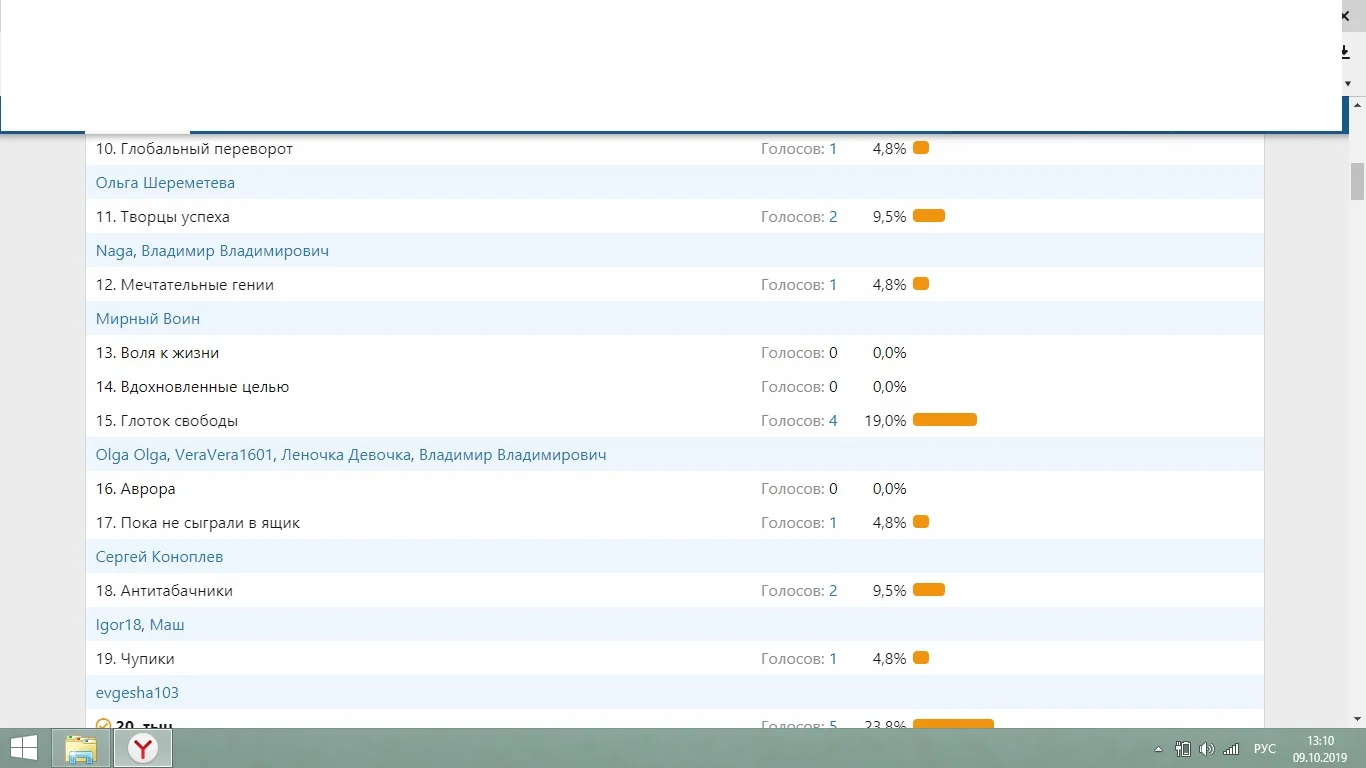Viewport: 1366px width, 768px height.
Task: Click vote count for Чупики
Action: coord(833,659)
